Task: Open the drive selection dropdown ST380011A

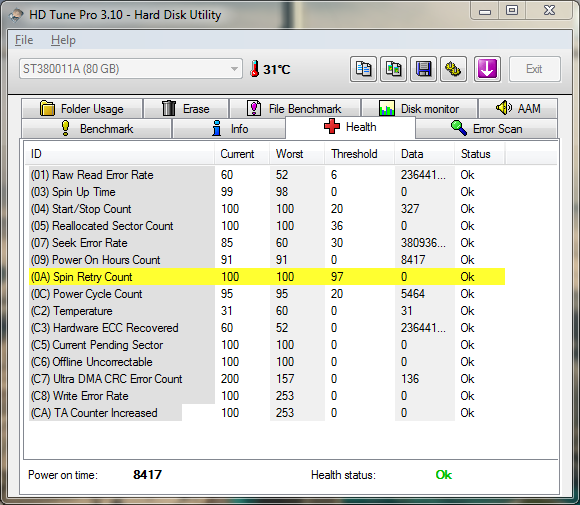Action: [x=131, y=69]
